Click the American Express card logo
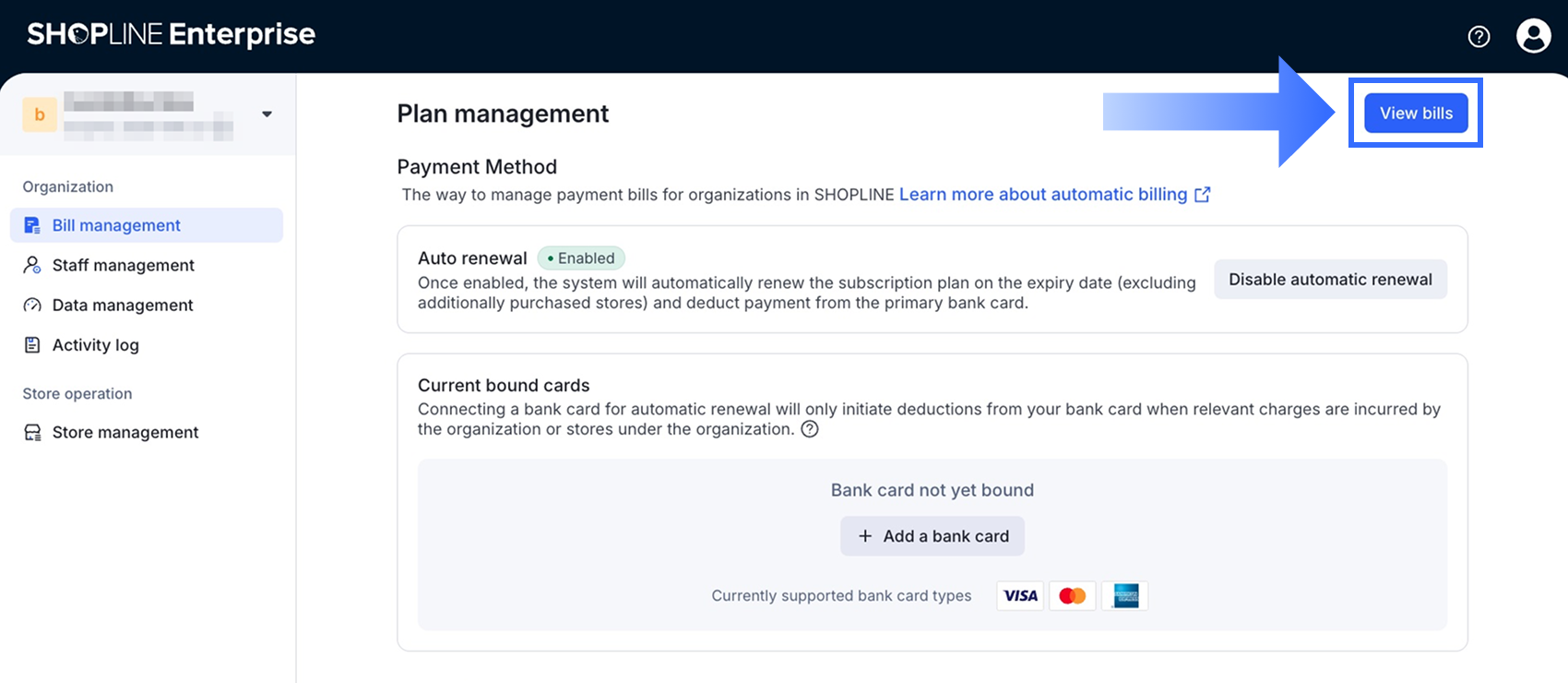This screenshot has width=1568, height=683. pyautogui.click(x=1125, y=595)
